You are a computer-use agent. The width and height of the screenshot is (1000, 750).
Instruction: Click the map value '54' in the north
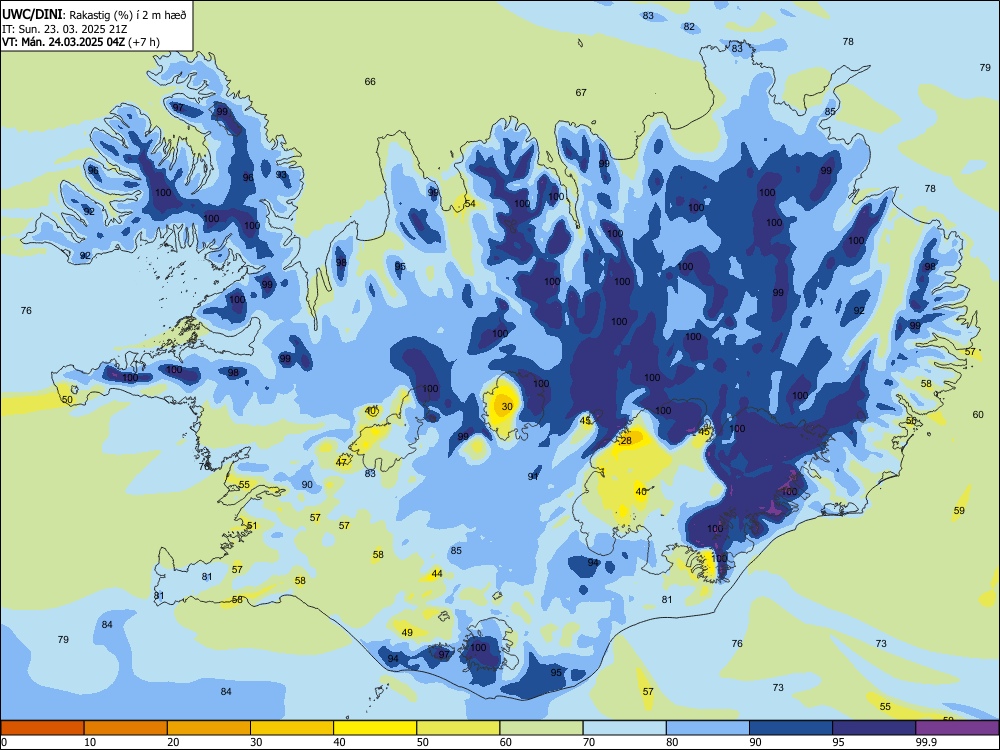(470, 203)
